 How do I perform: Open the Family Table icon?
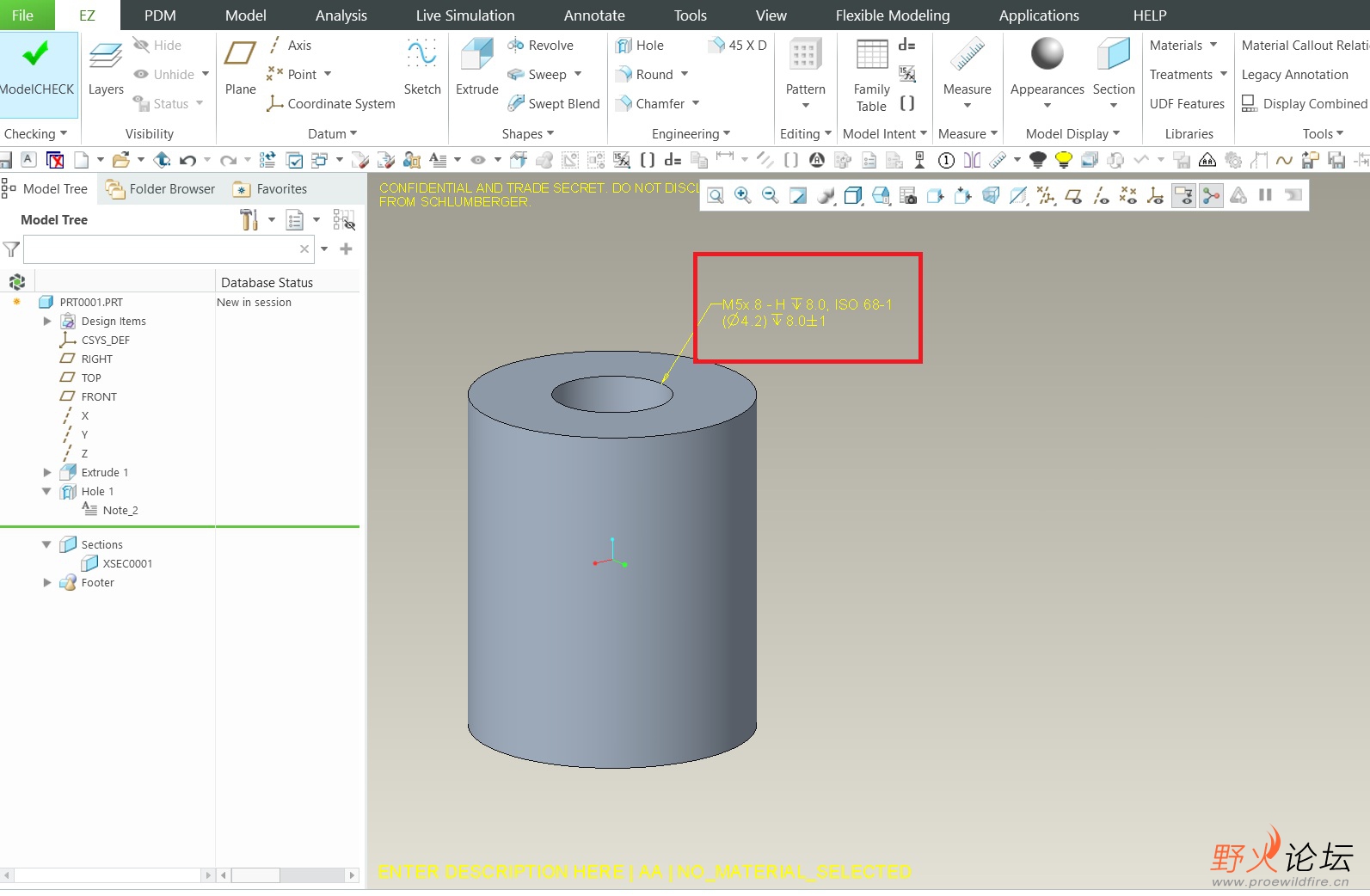tap(871, 57)
